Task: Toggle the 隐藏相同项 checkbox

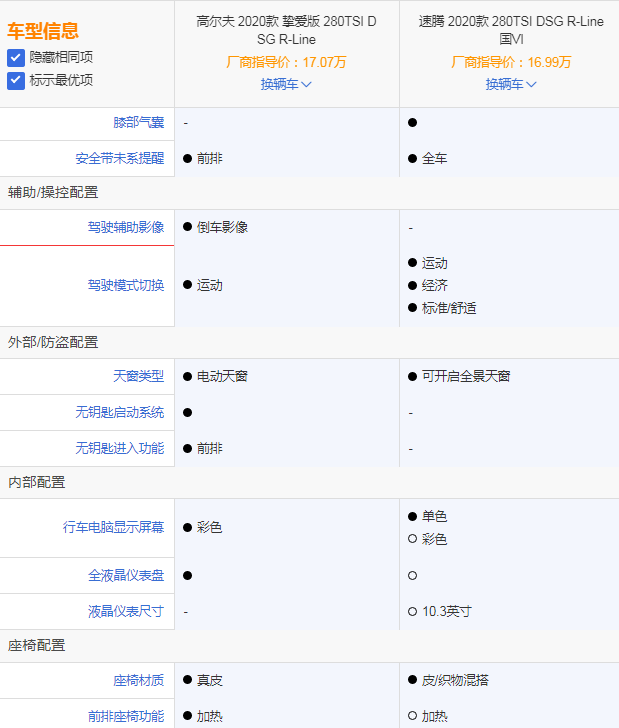Action: (16, 58)
